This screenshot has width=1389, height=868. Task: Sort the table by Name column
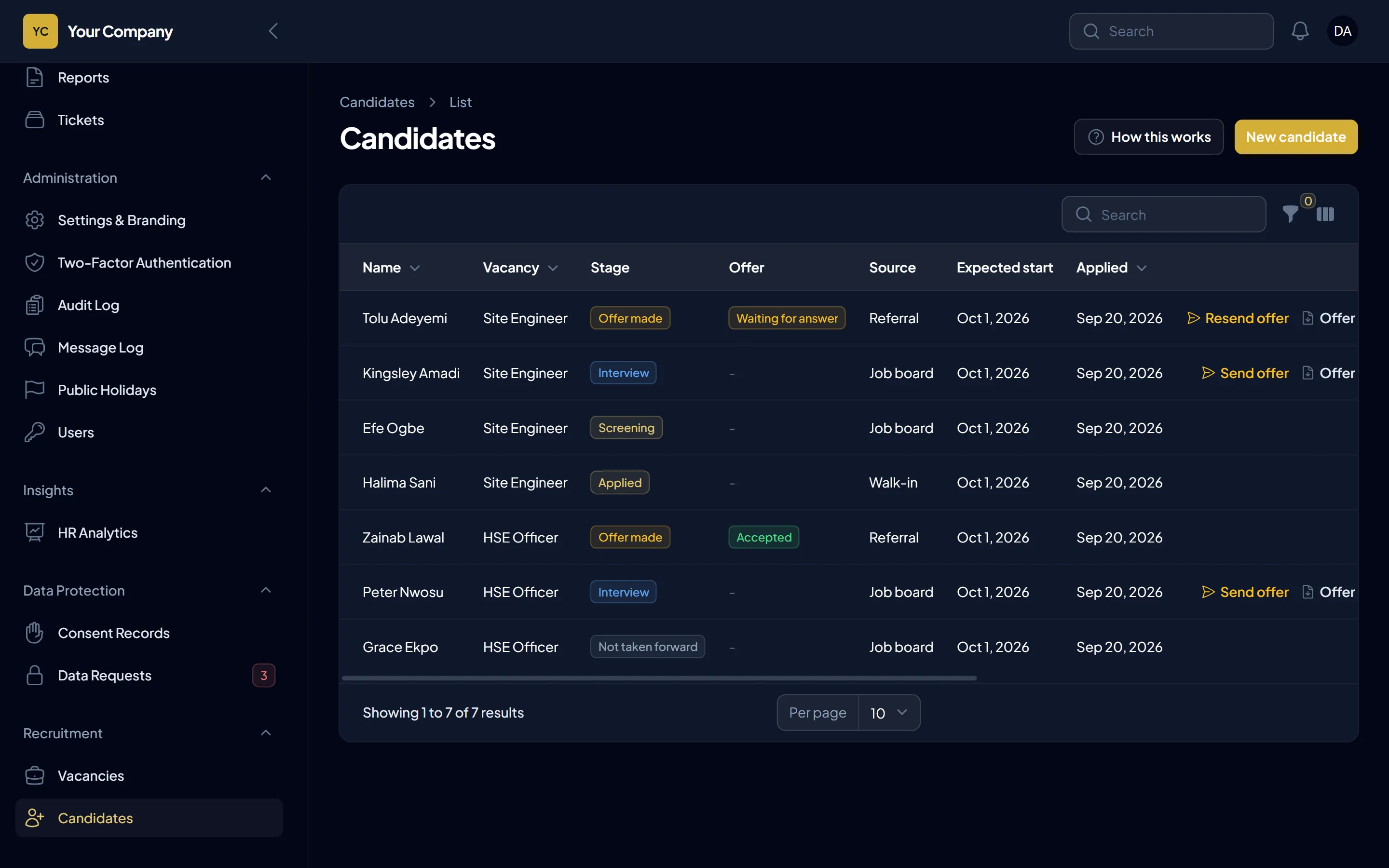(391, 268)
